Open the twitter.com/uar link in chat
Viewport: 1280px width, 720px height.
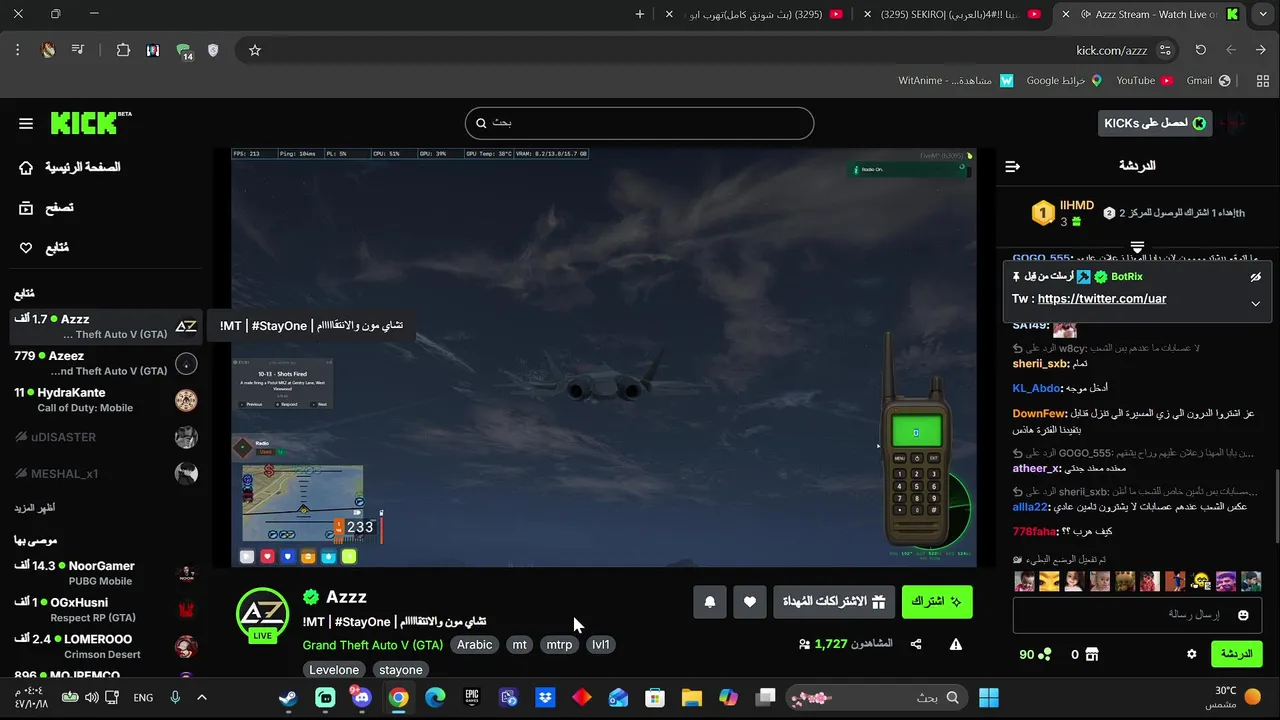pyautogui.click(x=1102, y=299)
